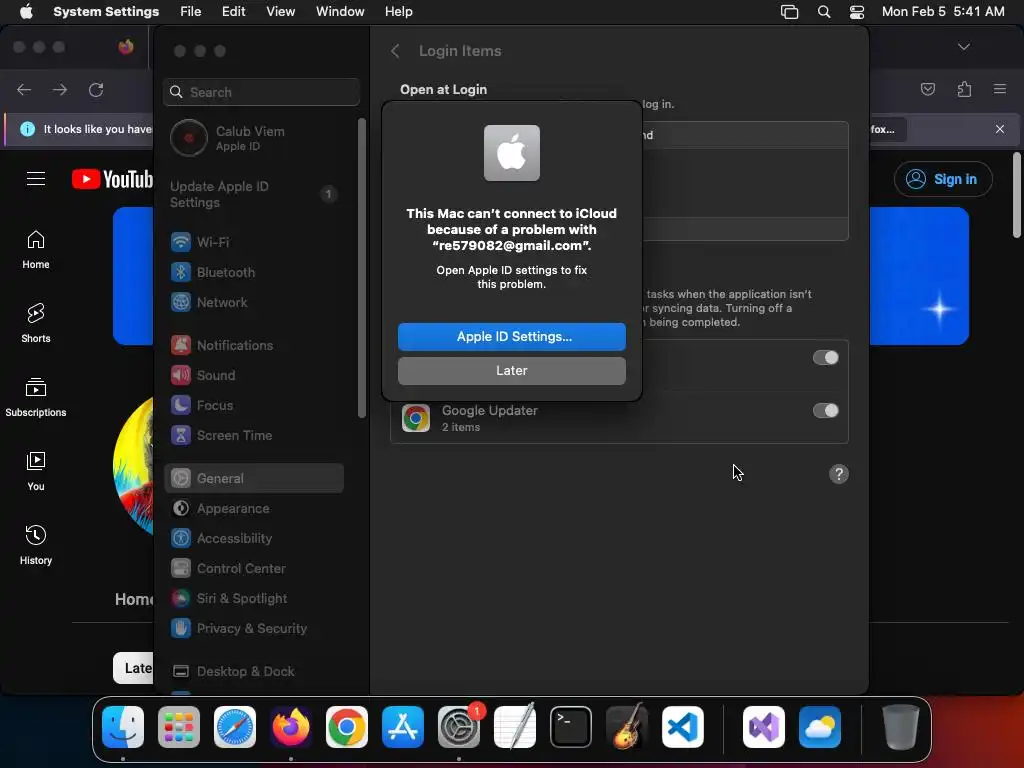
Task: Open Desktop & Dock settings pane
Action: tap(255, 671)
